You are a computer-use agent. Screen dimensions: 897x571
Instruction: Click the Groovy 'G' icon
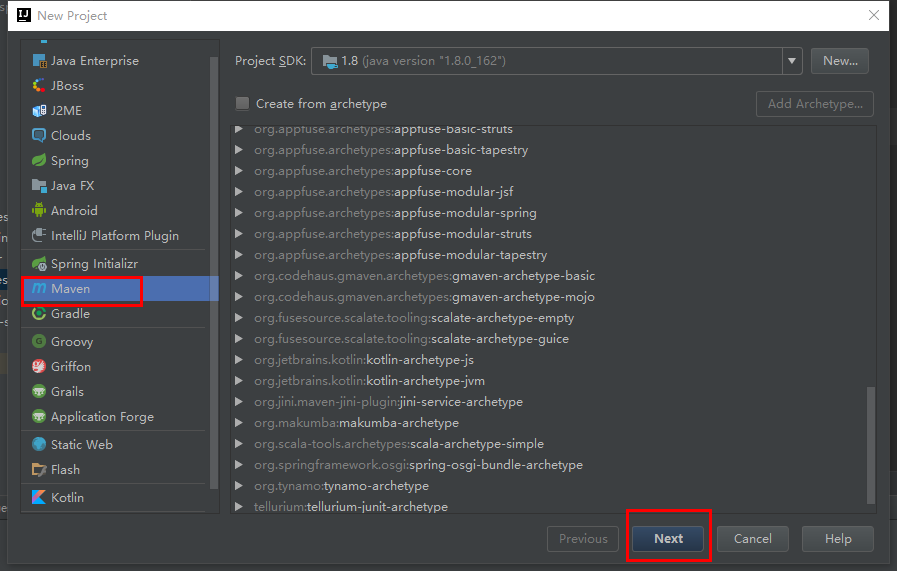pos(39,342)
